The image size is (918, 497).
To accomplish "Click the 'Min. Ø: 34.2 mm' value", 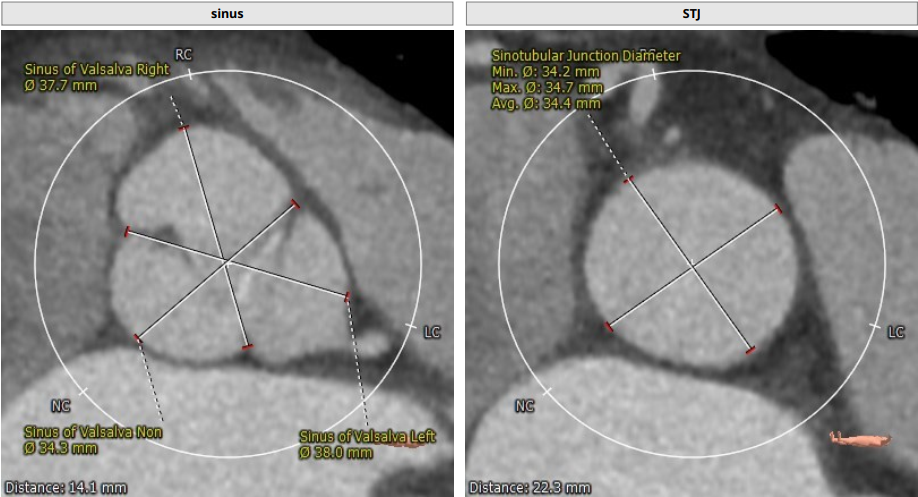I will [546, 72].
